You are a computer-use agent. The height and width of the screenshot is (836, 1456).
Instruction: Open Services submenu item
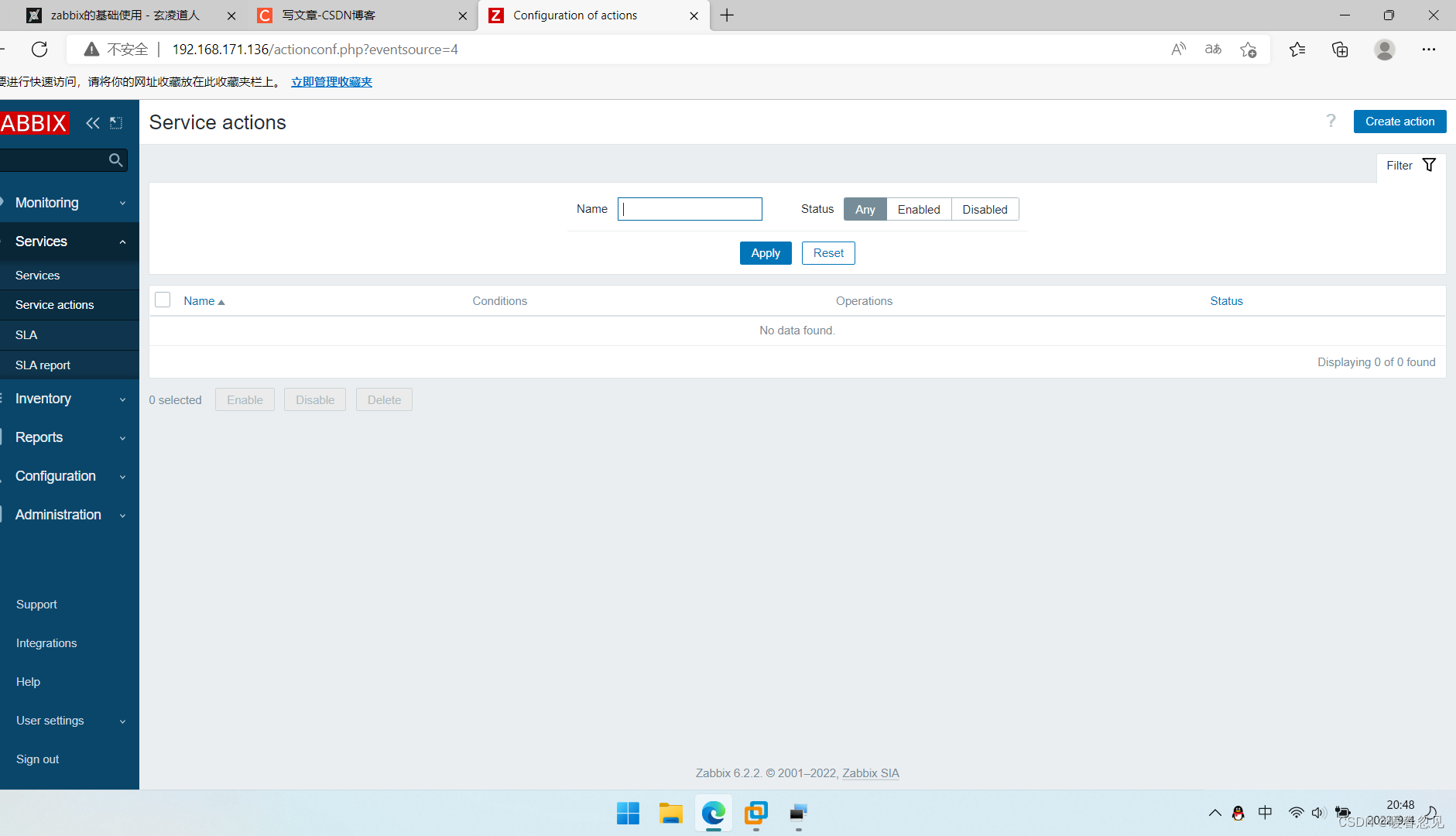pos(70,276)
